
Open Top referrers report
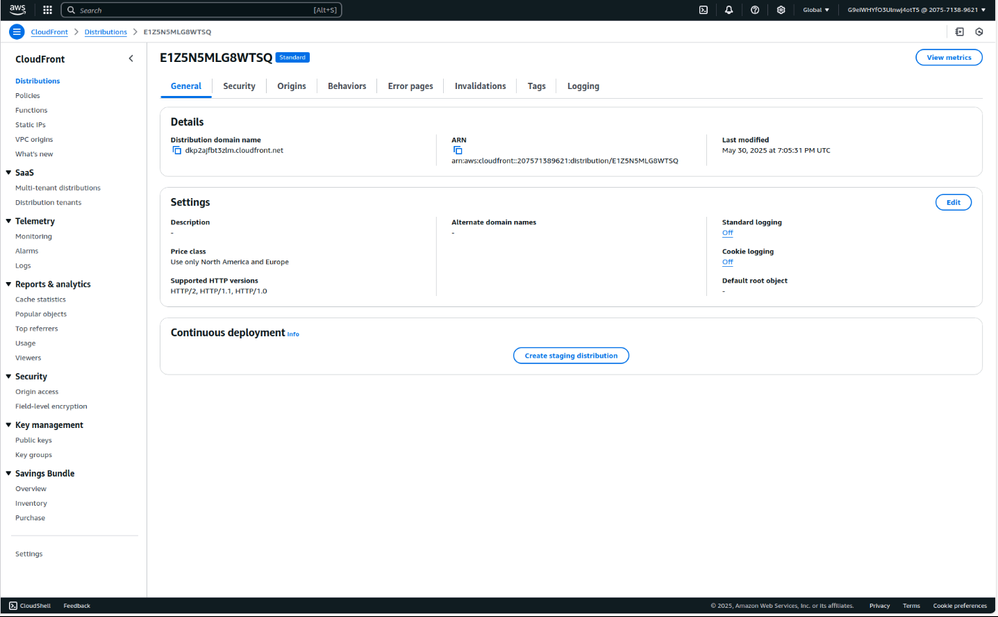(36, 329)
